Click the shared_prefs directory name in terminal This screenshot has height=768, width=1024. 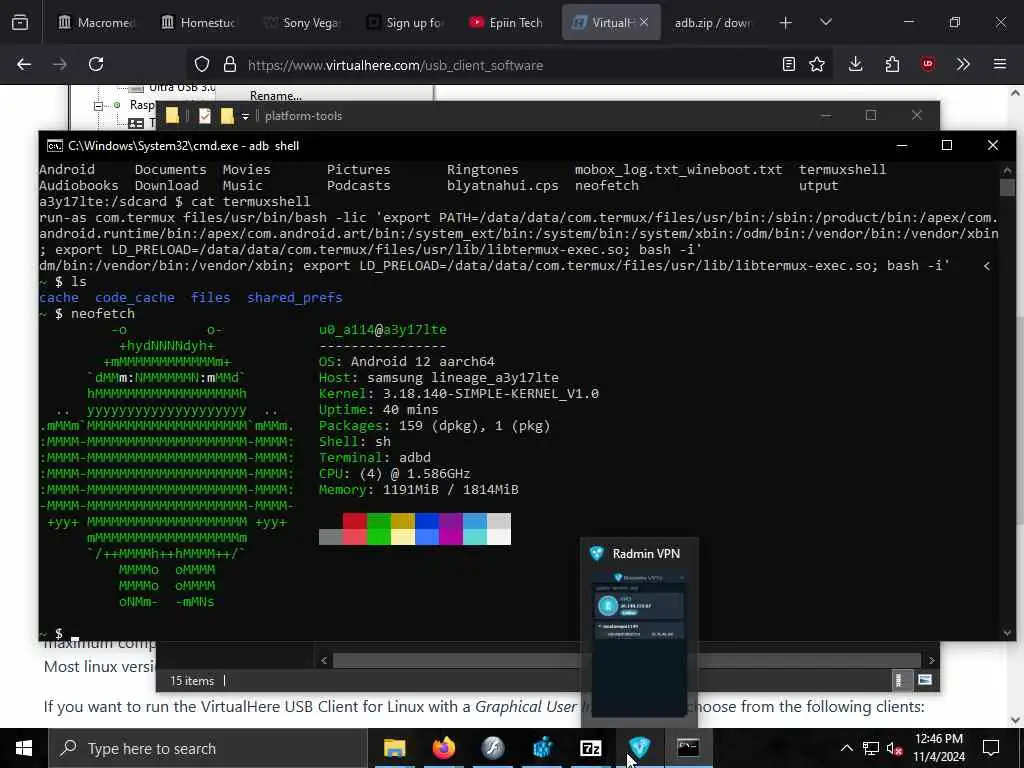click(295, 298)
